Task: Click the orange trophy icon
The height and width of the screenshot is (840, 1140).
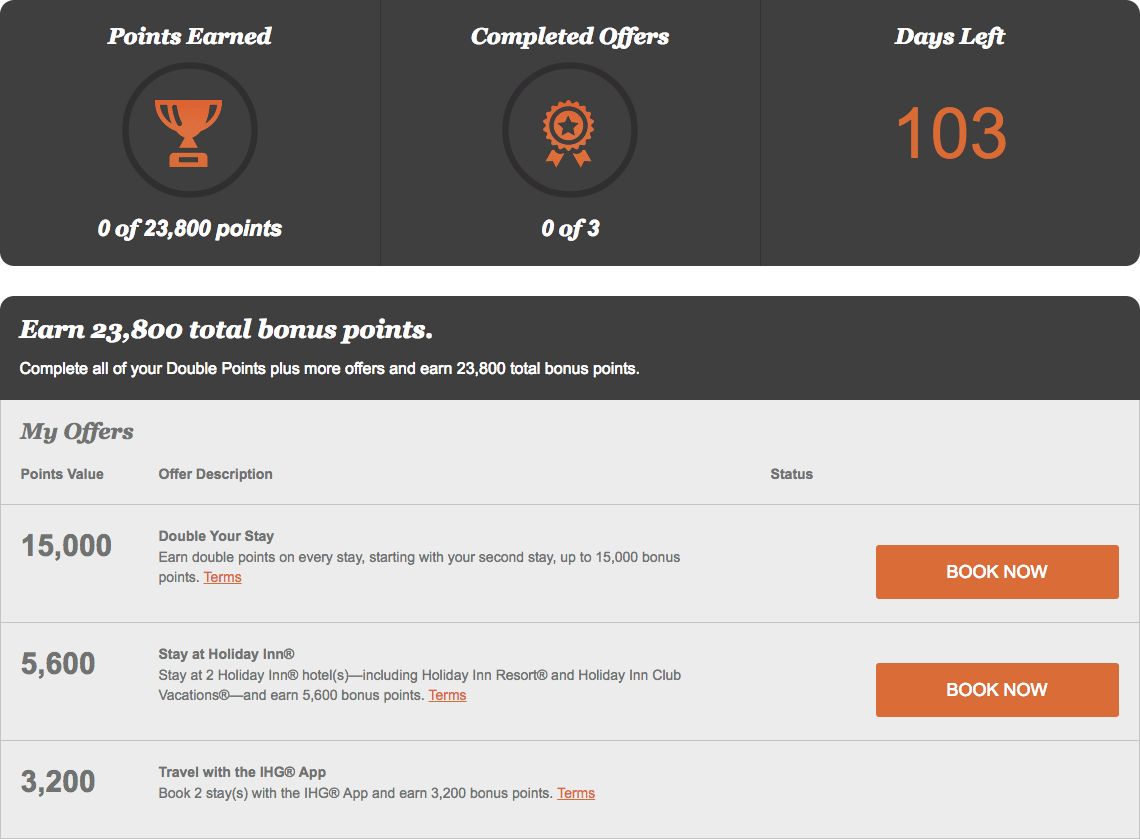Action: [x=189, y=133]
